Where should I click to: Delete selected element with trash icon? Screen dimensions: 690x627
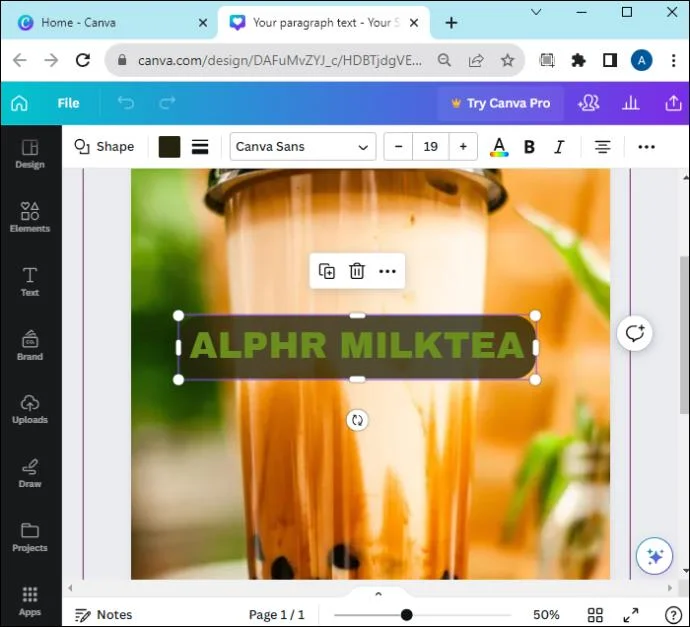click(356, 271)
